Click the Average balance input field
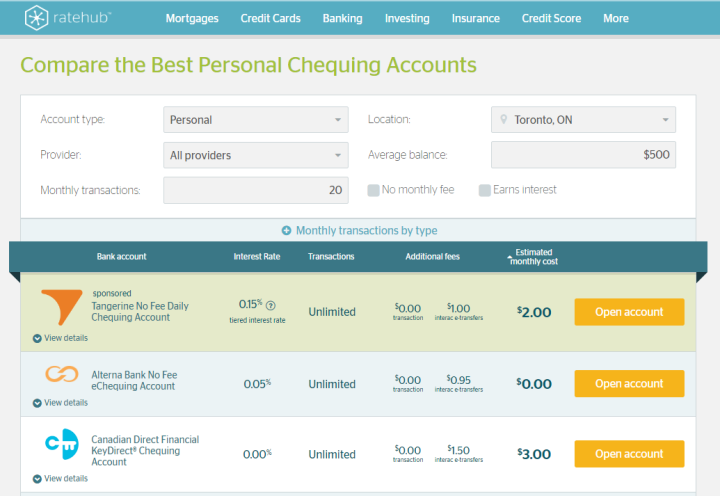 [x=583, y=155]
